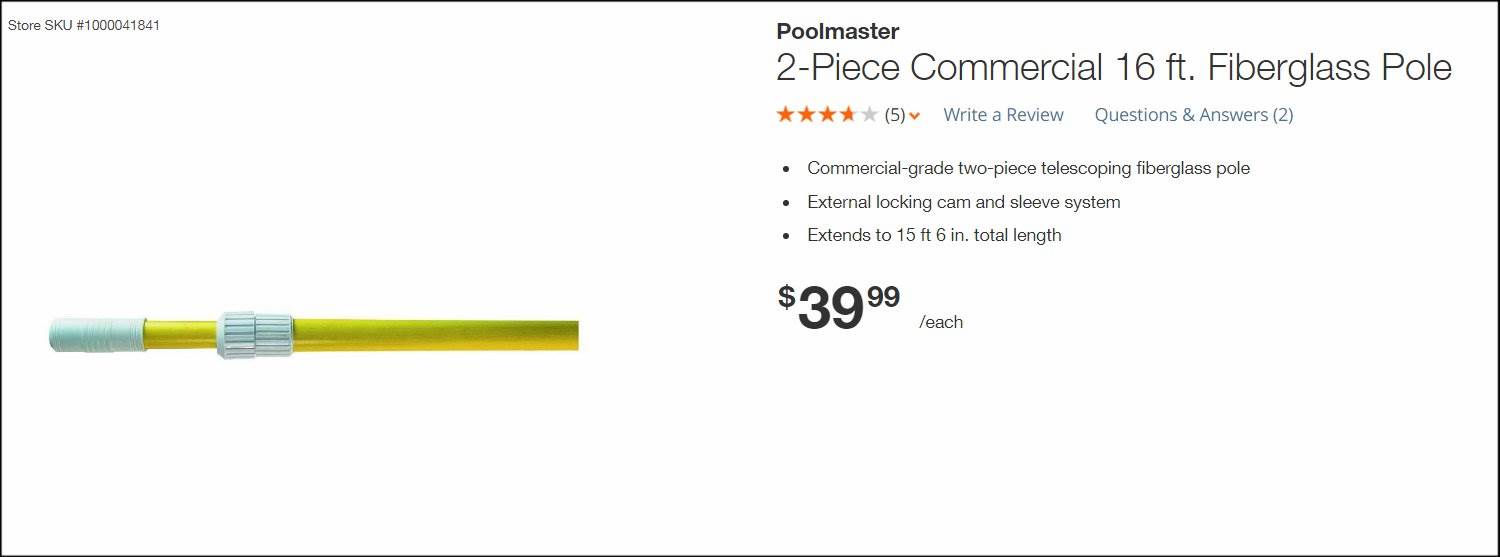Image resolution: width=1500 pixels, height=557 pixels.
Task: Click the (5) review count
Action: point(895,115)
